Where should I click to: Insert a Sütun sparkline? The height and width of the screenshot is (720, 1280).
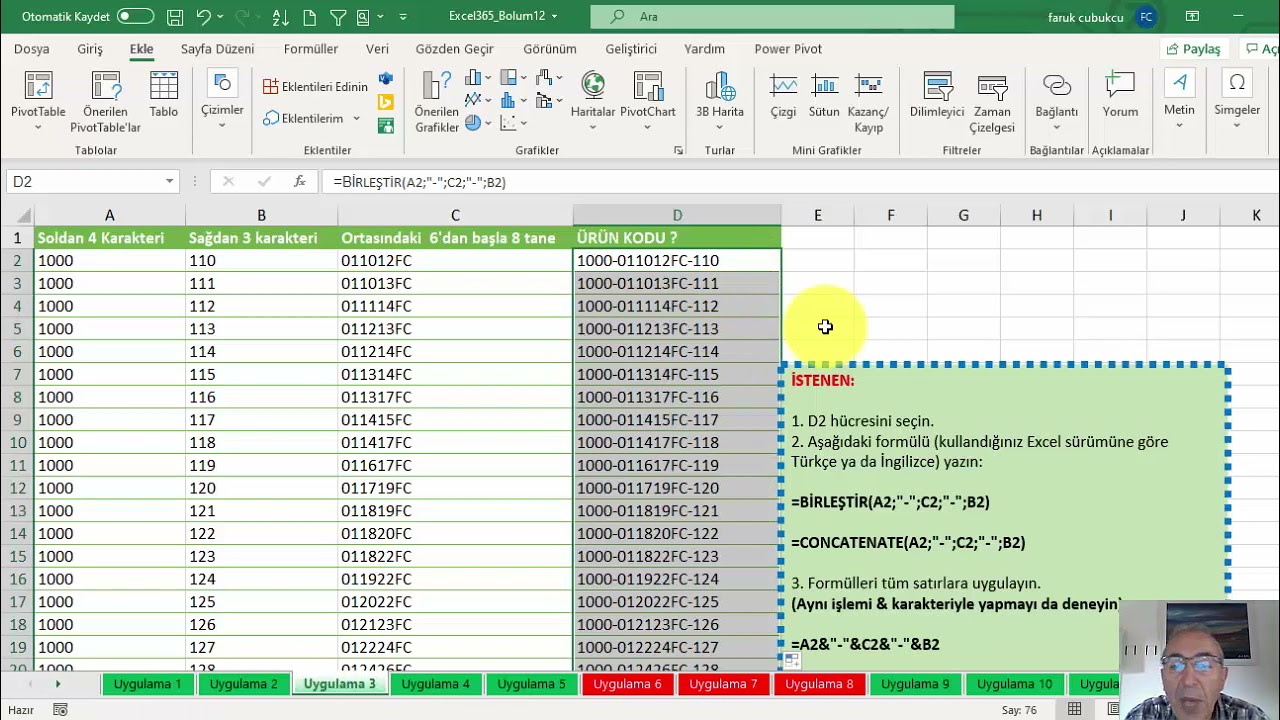[x=824, y=96]
